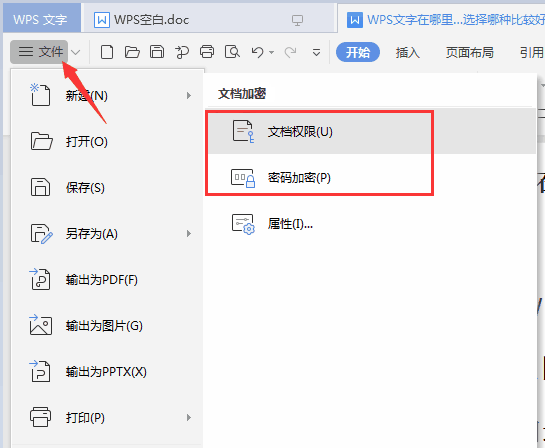This screenshot has width=545, height=448.
Task: Click the 输出为PDF icon in menu
Action: click(x=40, y=279)
